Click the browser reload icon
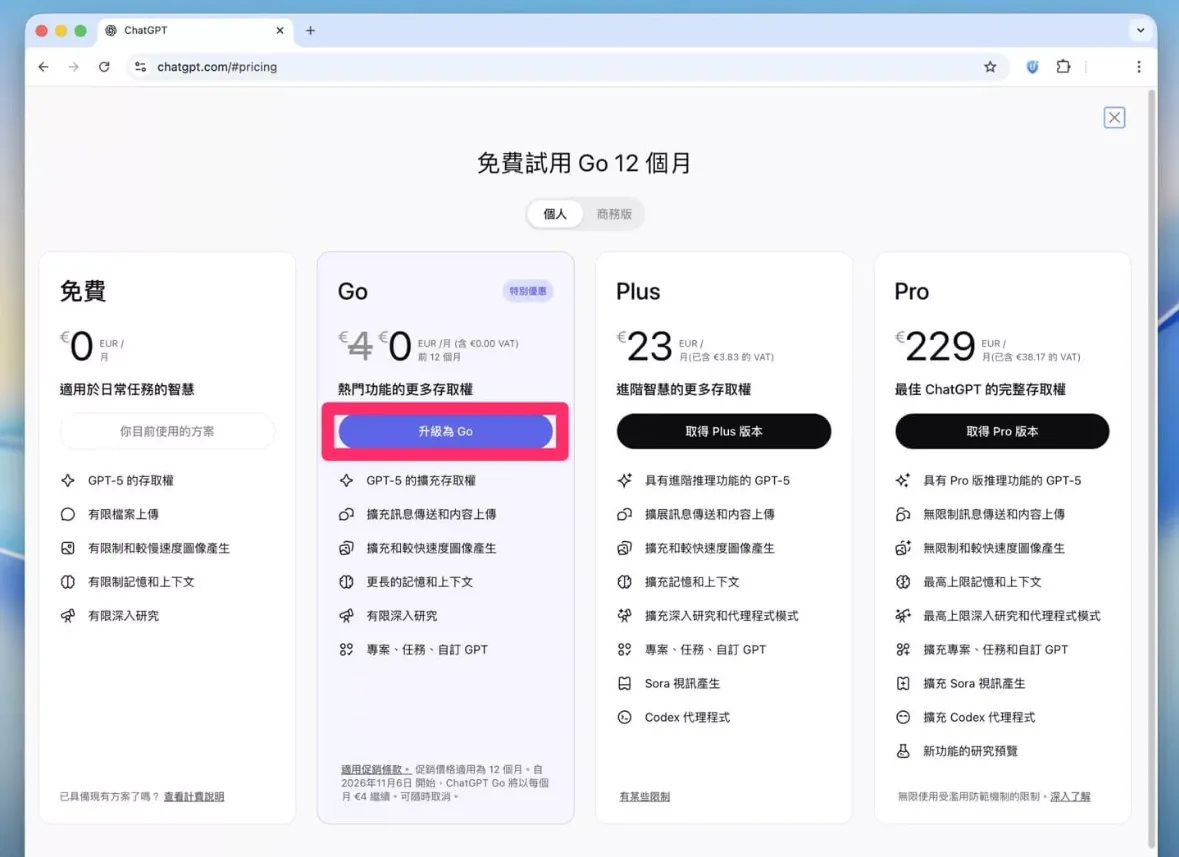Screen dimensions: 1179x857 click(x=104, y=67)
